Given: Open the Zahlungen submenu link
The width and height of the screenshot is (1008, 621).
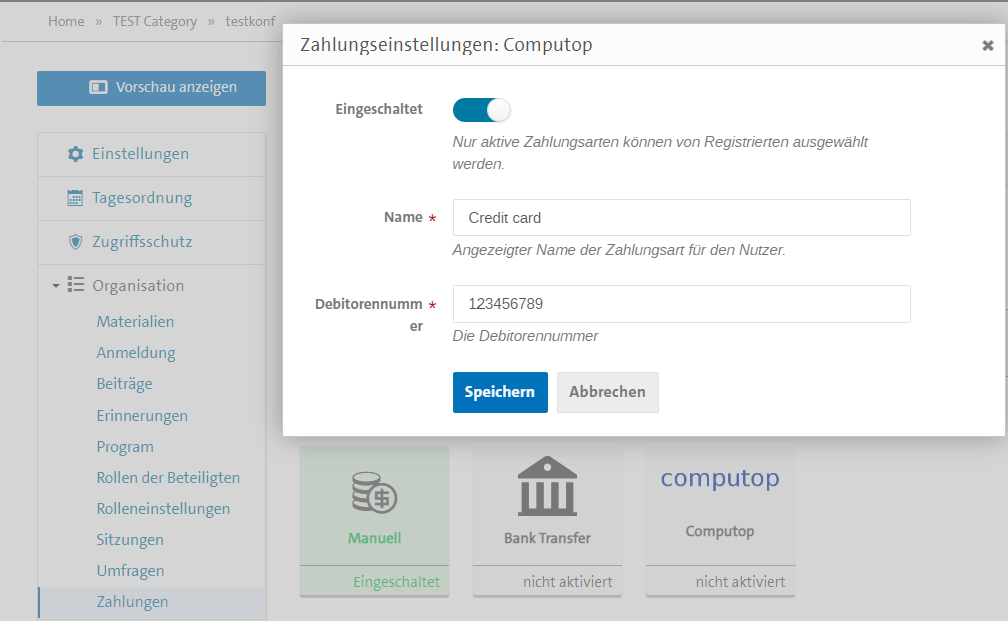Looking at the screenshot, I should point(132,602).
